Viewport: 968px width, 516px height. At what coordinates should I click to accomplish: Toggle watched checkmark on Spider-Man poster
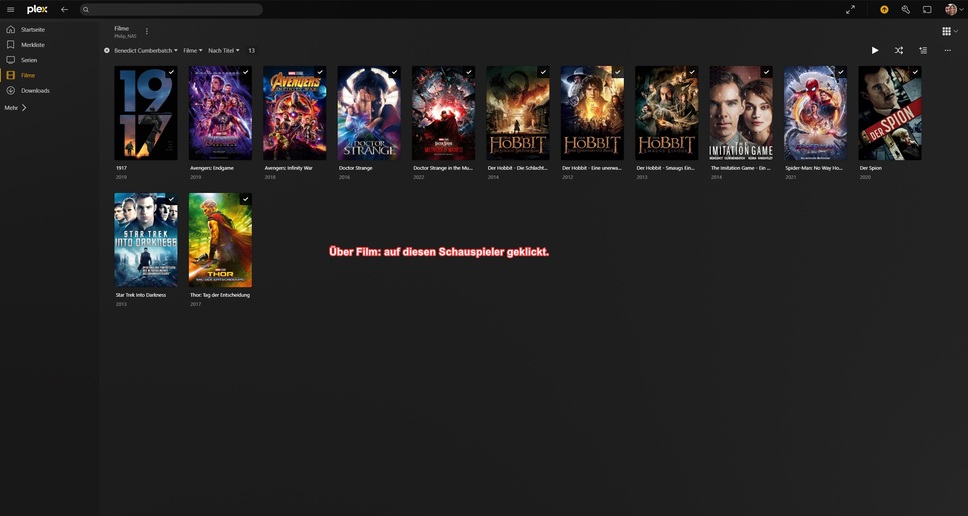[841, 72]
